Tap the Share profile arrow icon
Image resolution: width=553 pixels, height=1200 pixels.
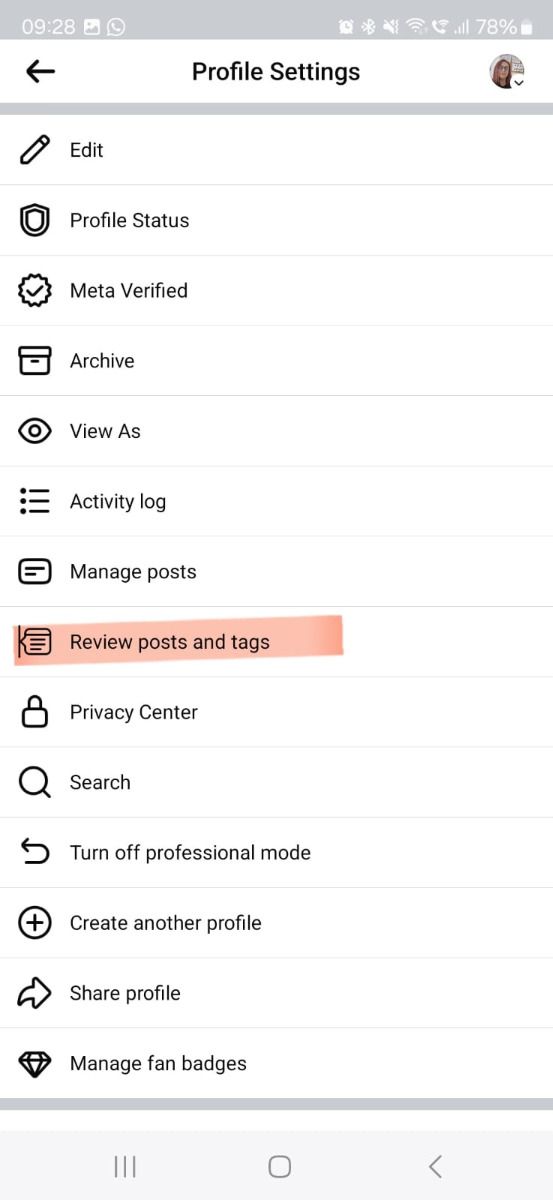(35, 993)
